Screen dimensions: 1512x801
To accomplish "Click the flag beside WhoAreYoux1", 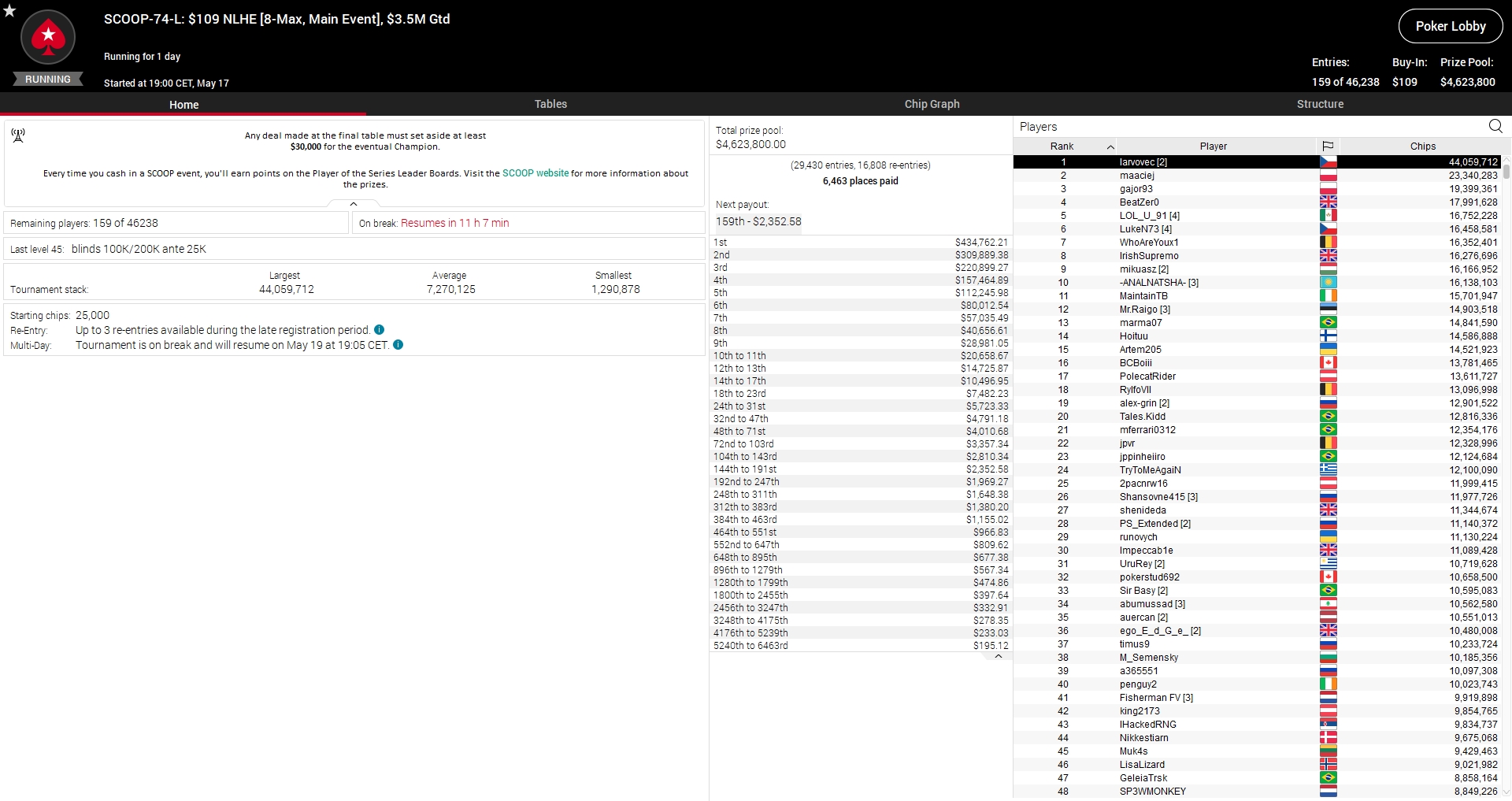I will coord(1329,243).
